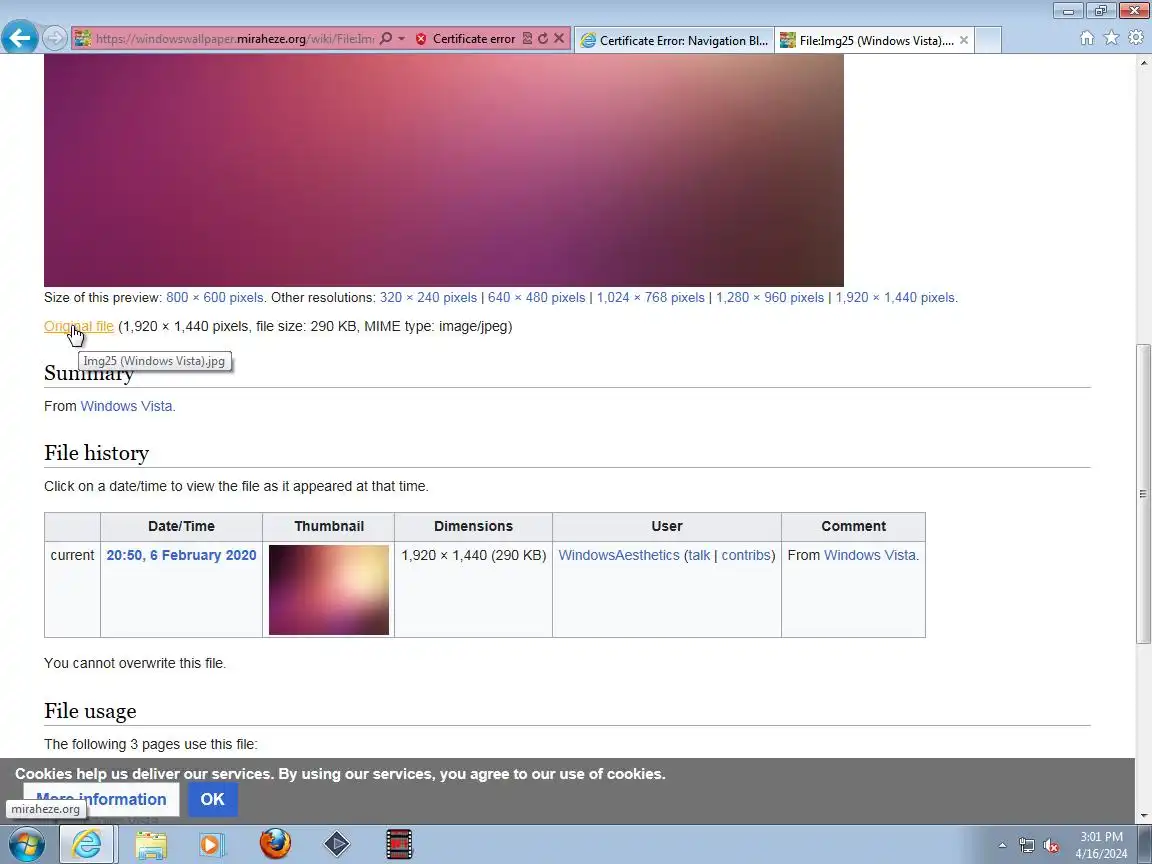Click the search magnifier icon in the address bar
Screen dimensions: 1152x864
(x=386, y=38)
